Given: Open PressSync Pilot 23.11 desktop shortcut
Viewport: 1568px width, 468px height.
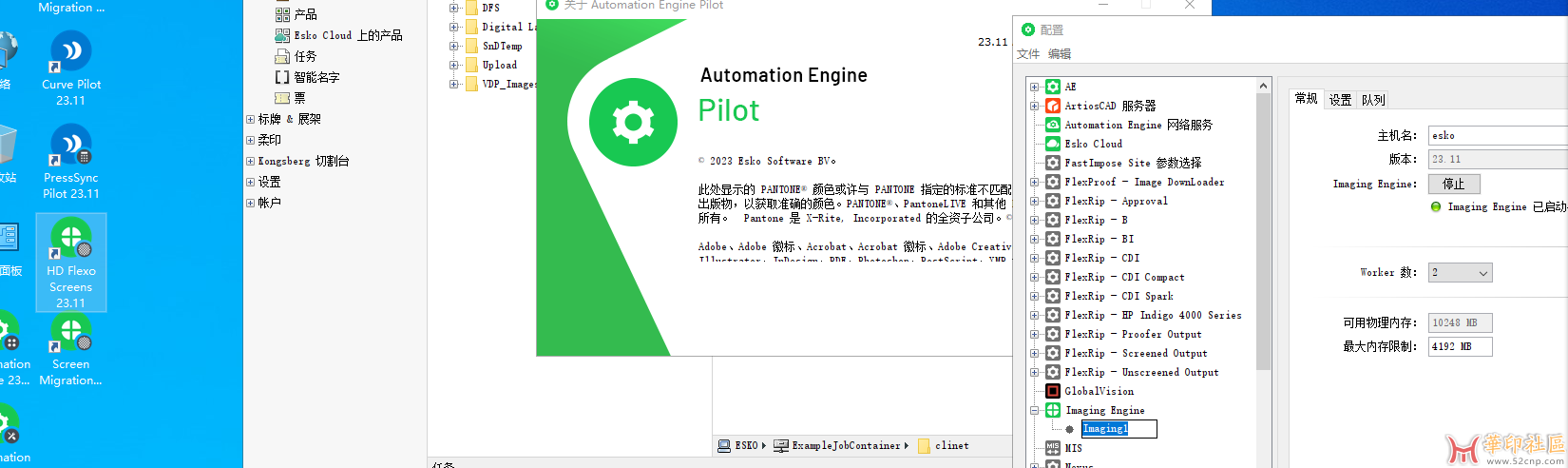Looking at the screenshot, I should coord(70,162).
